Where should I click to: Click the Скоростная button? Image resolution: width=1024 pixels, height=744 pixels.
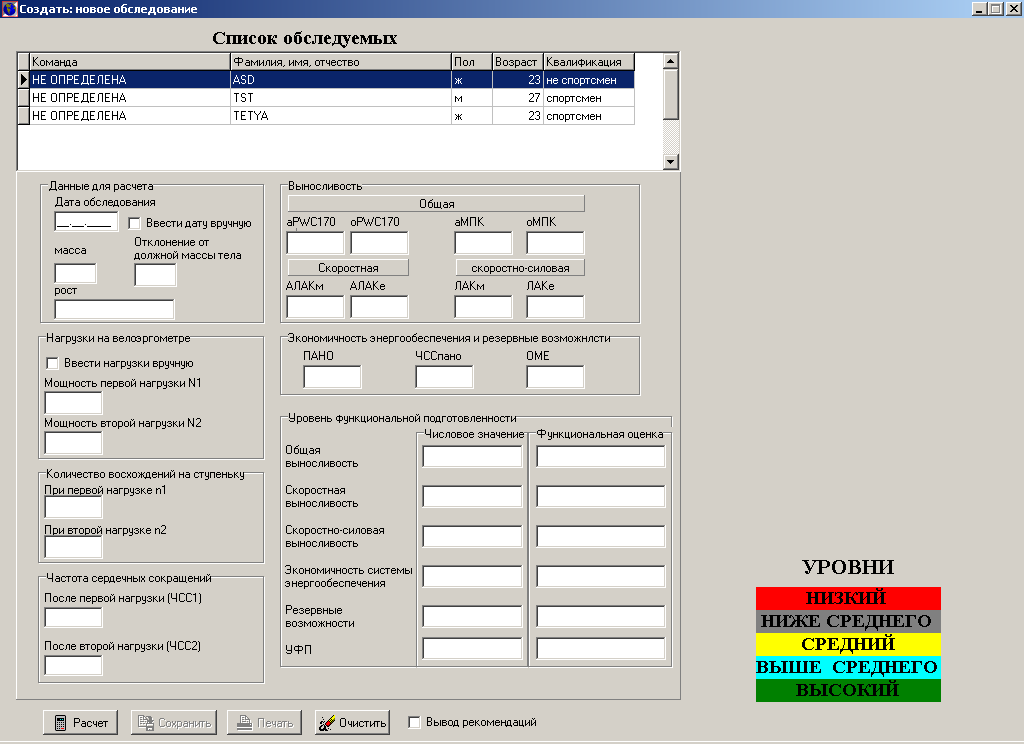pyautogui.click(x=348, y=268)
